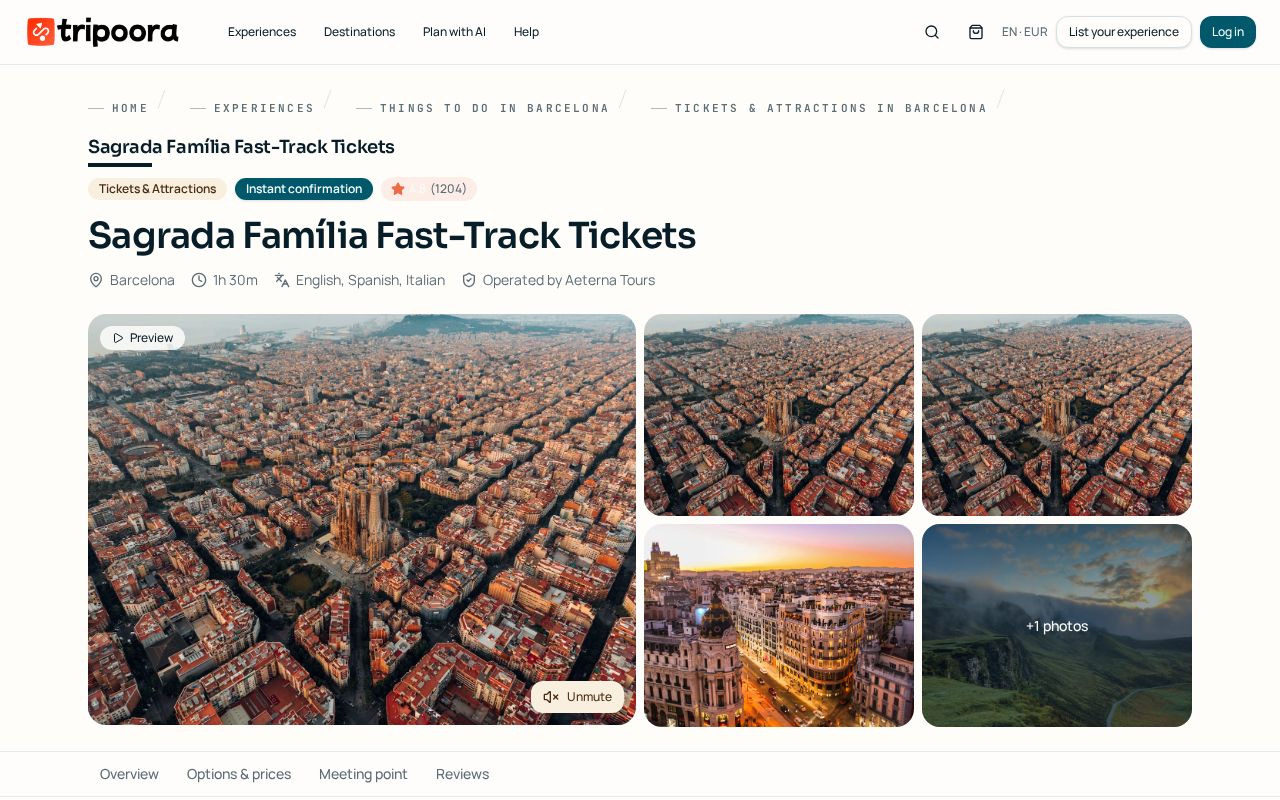
Task: Unmute the preview video
Action: point(578,697)
